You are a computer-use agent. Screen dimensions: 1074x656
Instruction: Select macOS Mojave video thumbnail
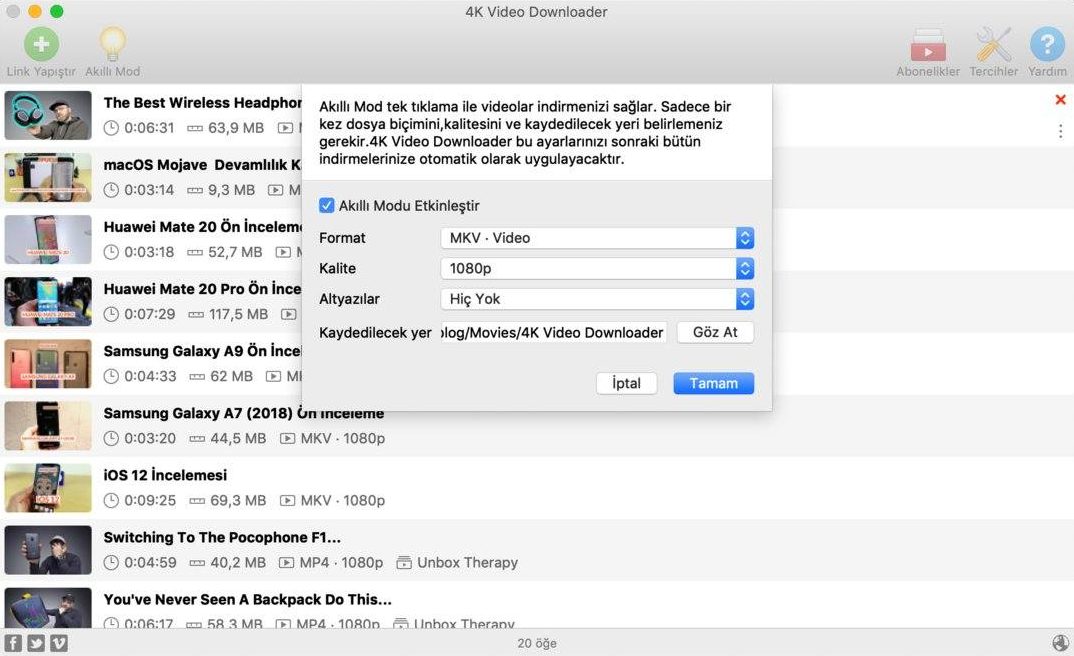click(x=48, y=177)
